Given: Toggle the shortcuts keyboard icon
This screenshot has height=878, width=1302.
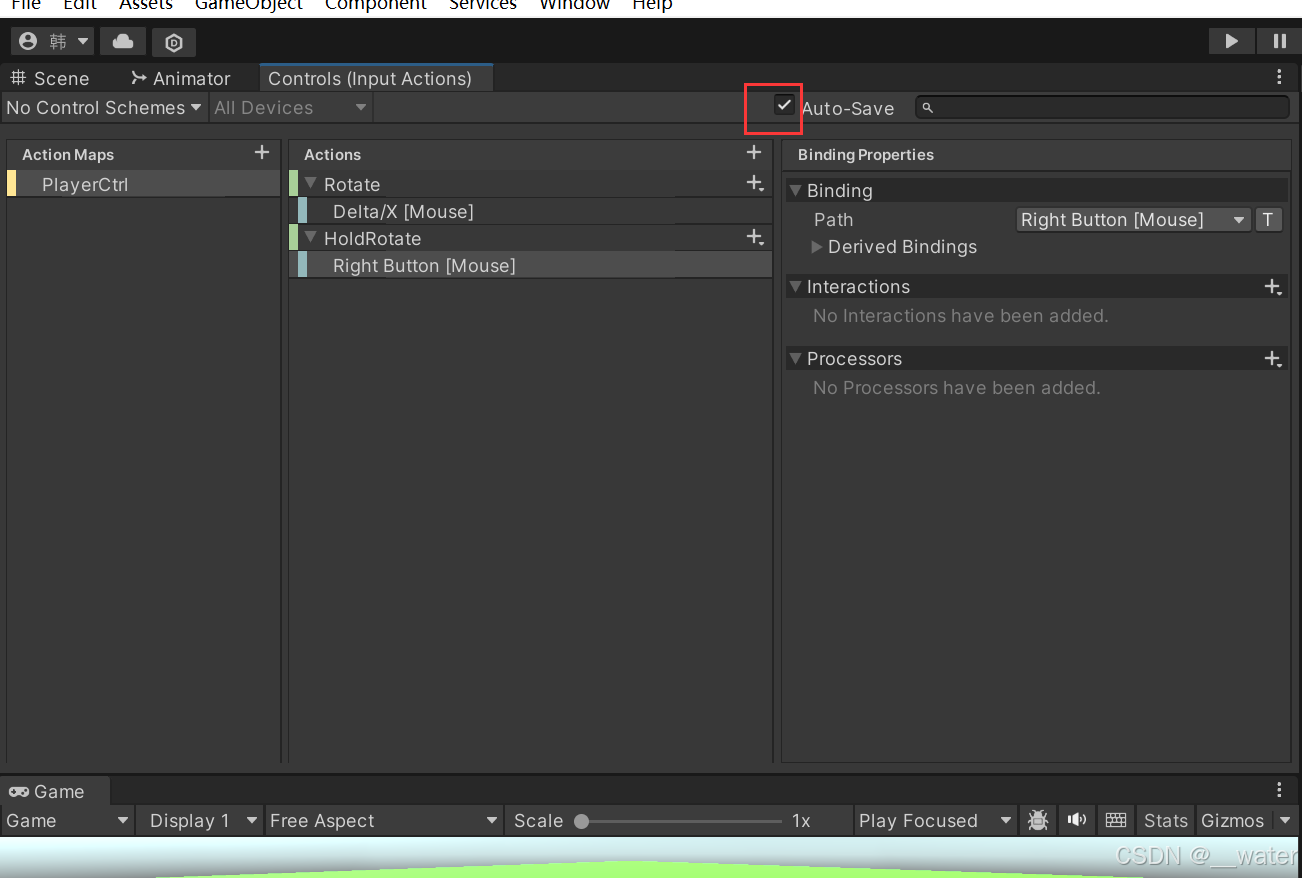Looking at the screenshot, I should (1116, 820).
